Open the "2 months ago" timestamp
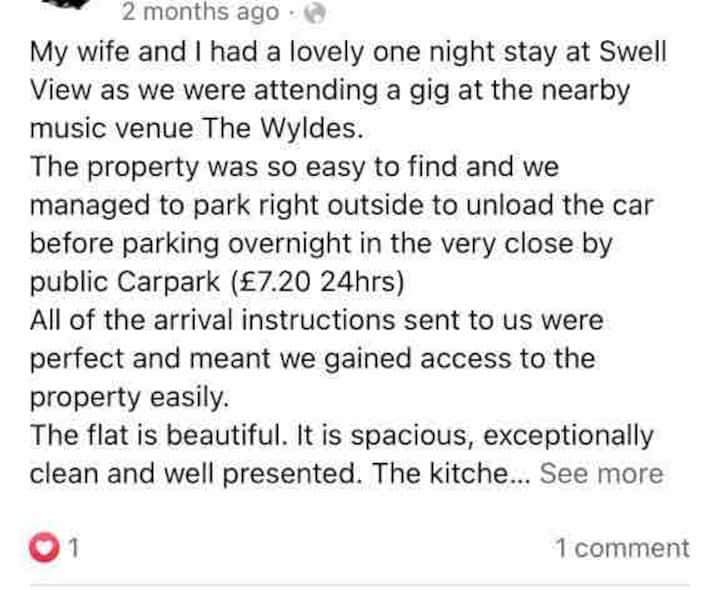The height and width of the screenshot is (590, 720). [200, 12]
